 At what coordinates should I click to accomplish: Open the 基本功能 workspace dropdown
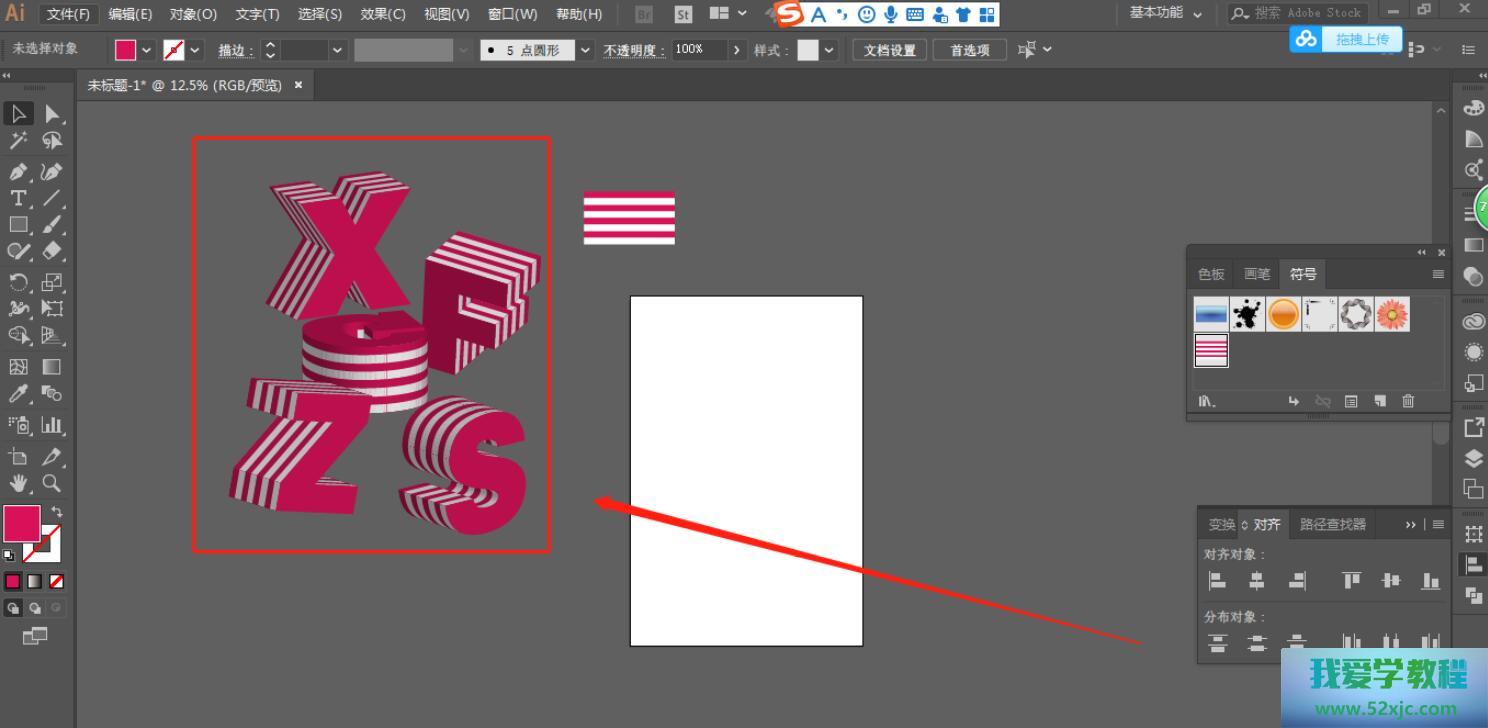tap(1166, 13)
